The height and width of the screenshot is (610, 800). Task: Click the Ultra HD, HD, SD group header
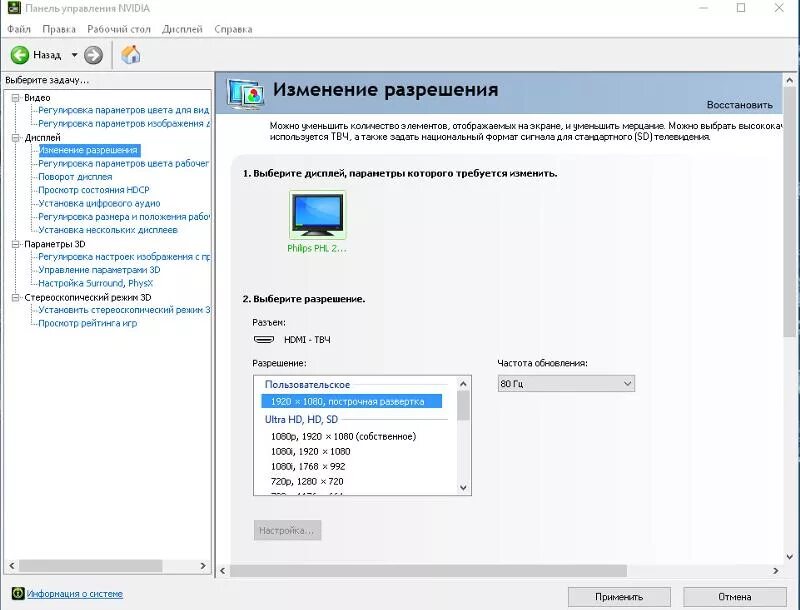(x=301, y=419)
